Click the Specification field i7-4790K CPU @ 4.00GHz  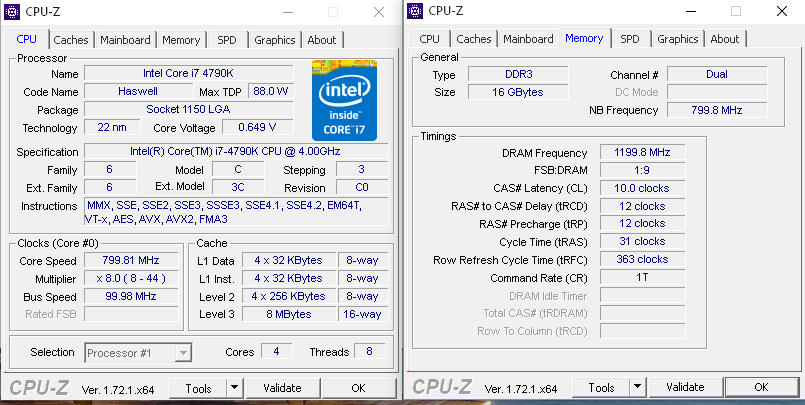click(x=236, y=151)
